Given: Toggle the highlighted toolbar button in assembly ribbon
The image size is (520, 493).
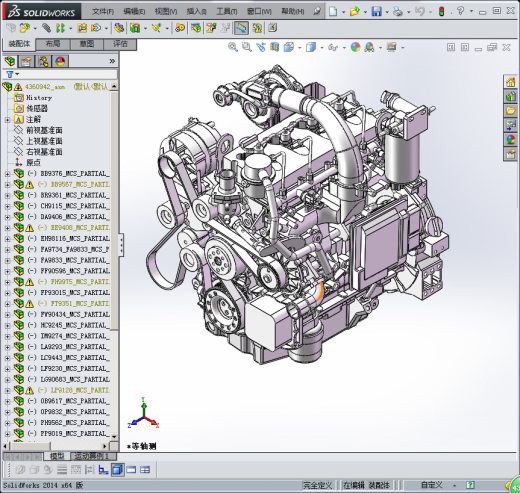Looking at the screenshot, I should point(241,28).
